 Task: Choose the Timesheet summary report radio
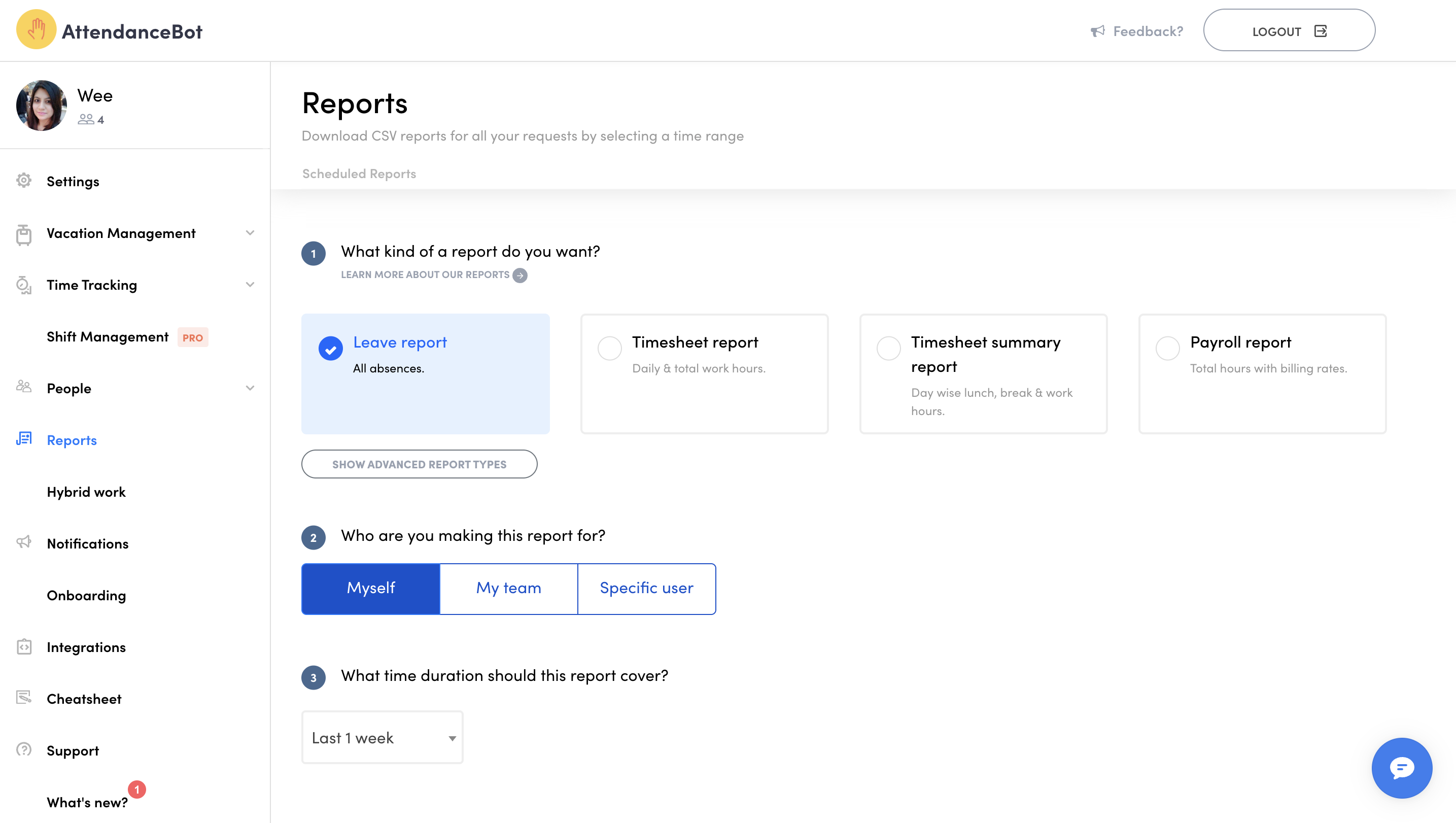[x=888, y=348]
